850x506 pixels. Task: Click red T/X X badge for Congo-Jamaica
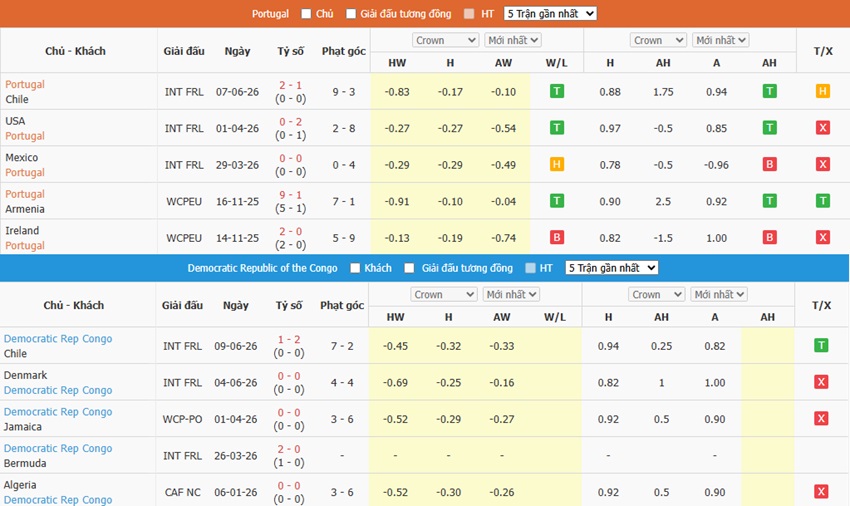[x=821, y=418]
